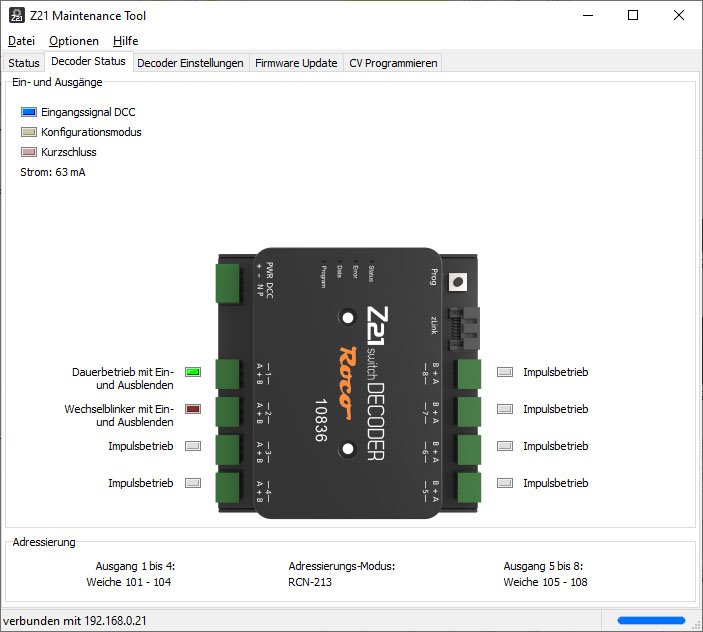Click the RCN-213 addressing mode value
Image resolution: width=703 pixels, height=632 pixels.
click(x=310, y=582)
